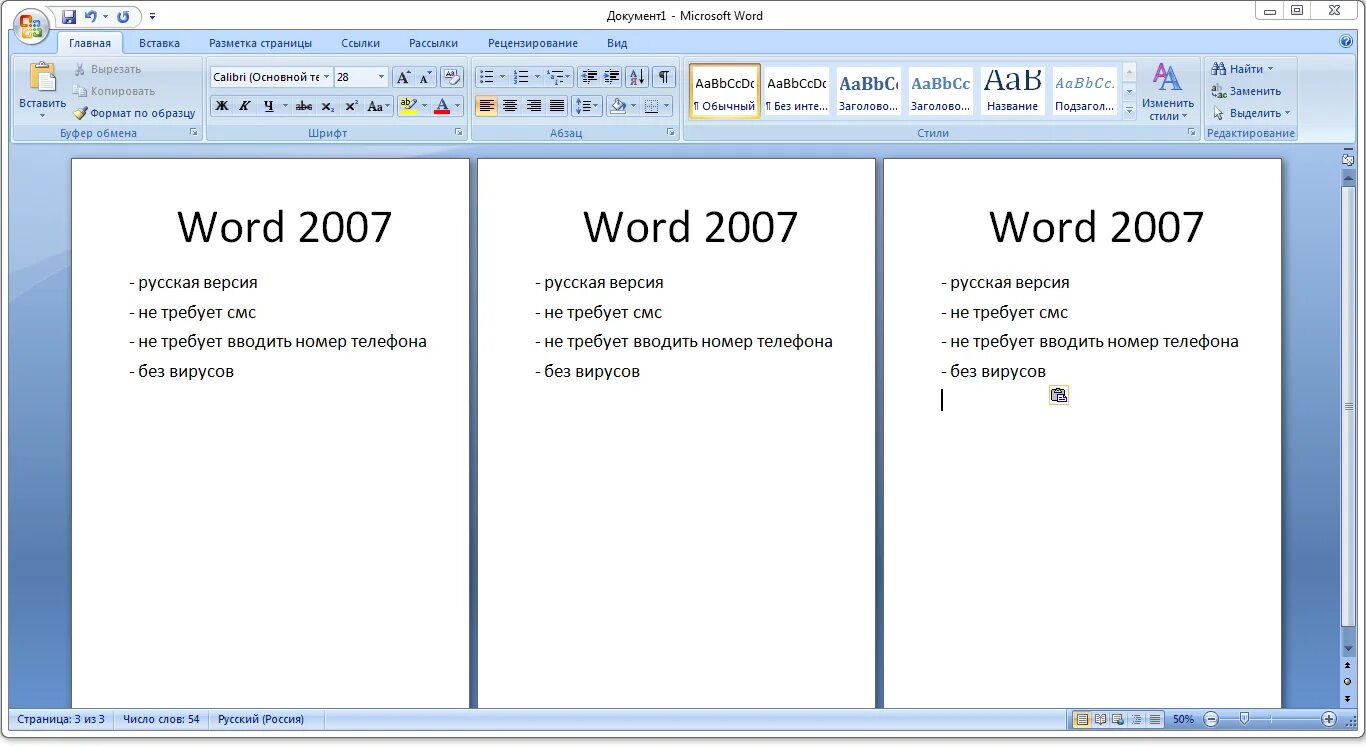This screenshot has height=747, width=1366.
Task: Open Change Case Aa dropdown
Action: coord(378,106)
